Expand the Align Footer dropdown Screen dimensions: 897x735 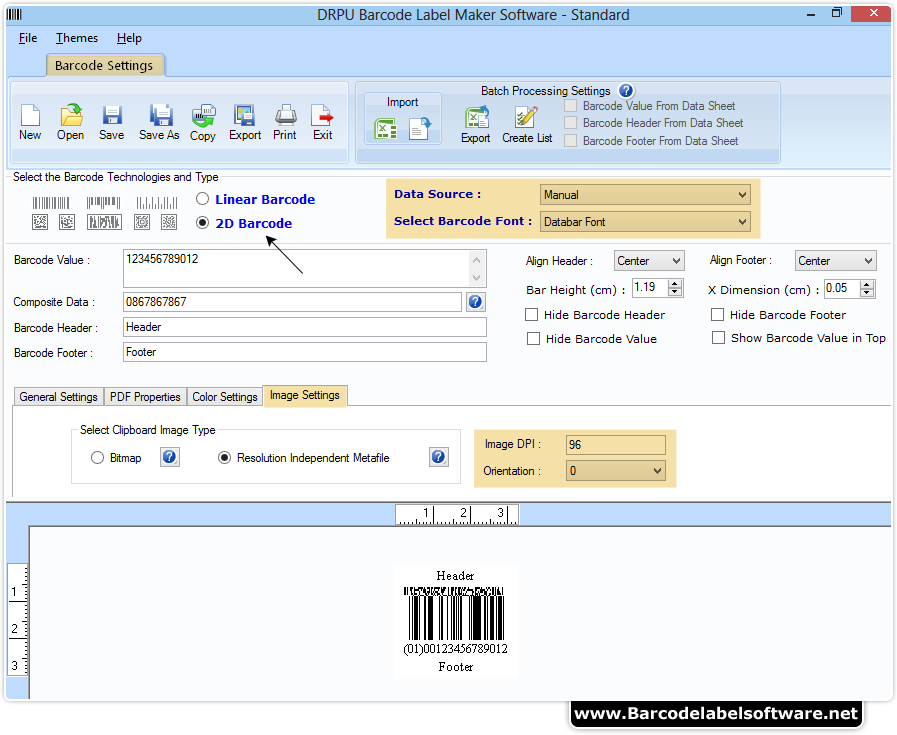tap(835, 261)
